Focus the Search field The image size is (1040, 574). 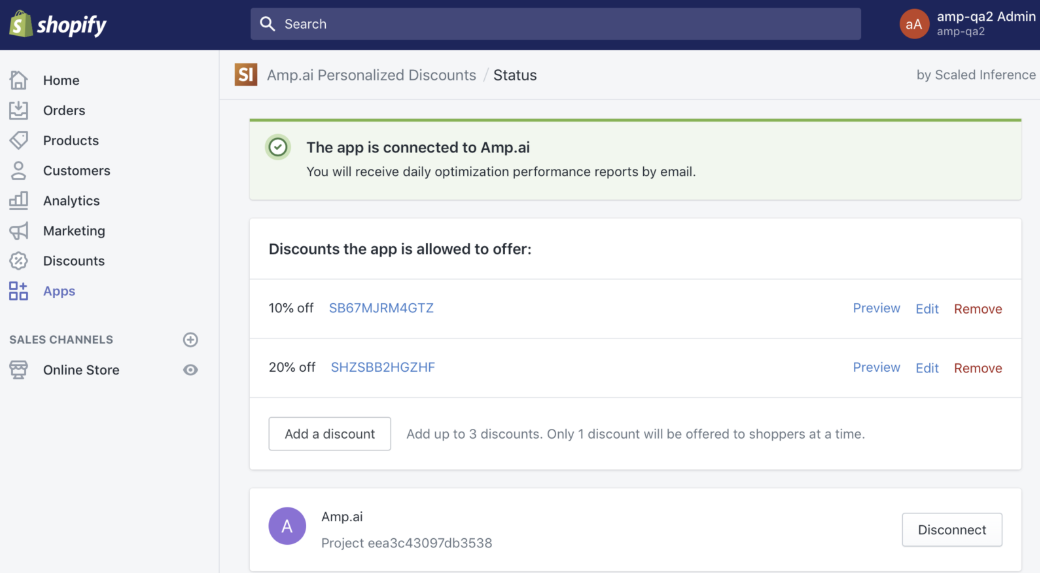(556, 24)
